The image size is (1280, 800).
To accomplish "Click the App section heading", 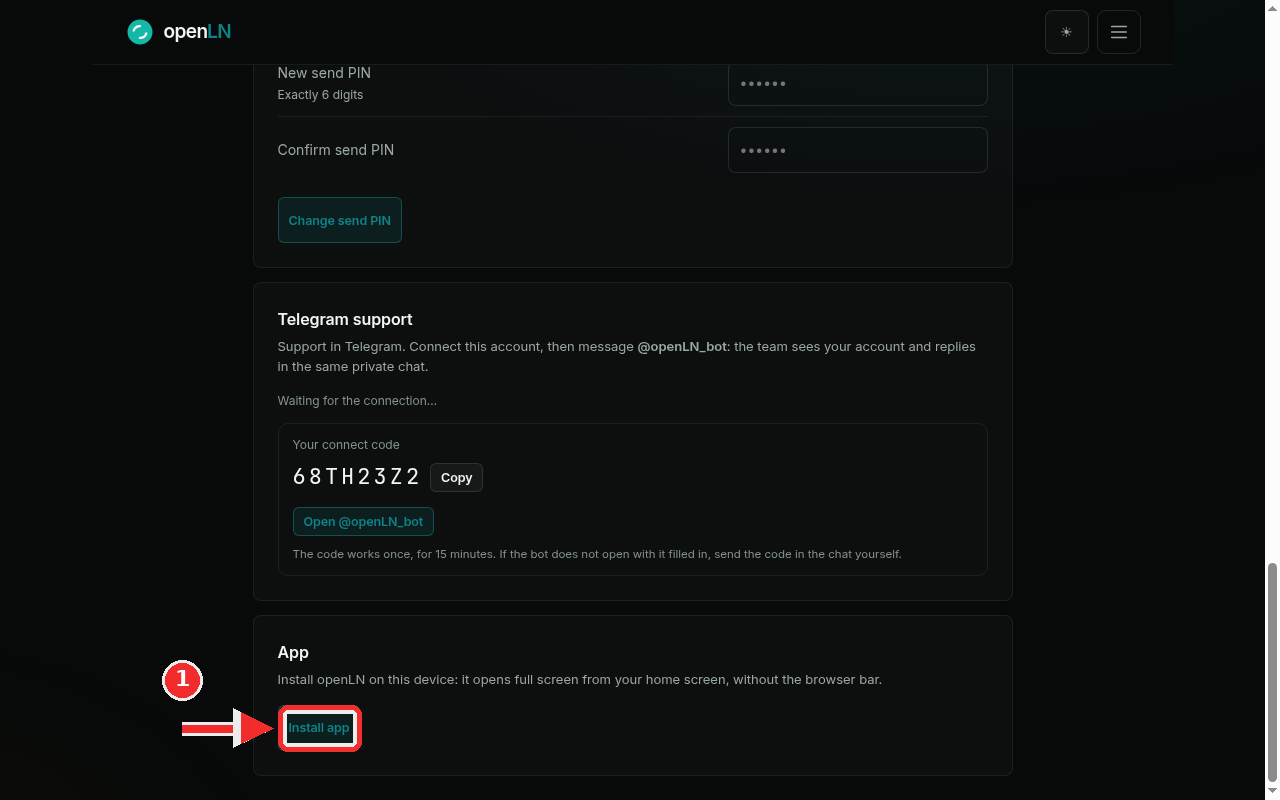I will pyautogui.click(x=293, y=652).
